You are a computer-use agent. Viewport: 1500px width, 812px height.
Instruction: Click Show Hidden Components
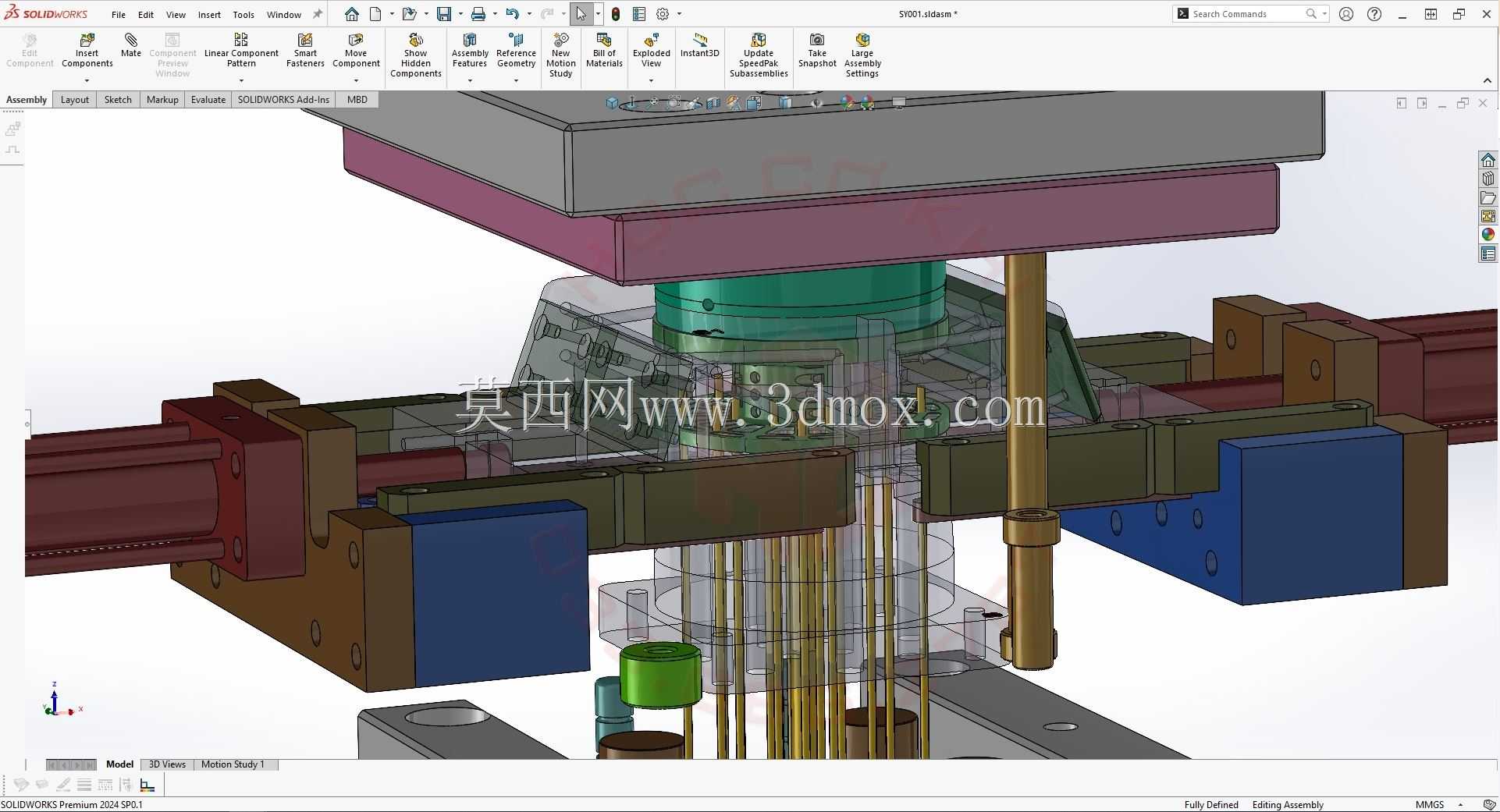[416, 55]
